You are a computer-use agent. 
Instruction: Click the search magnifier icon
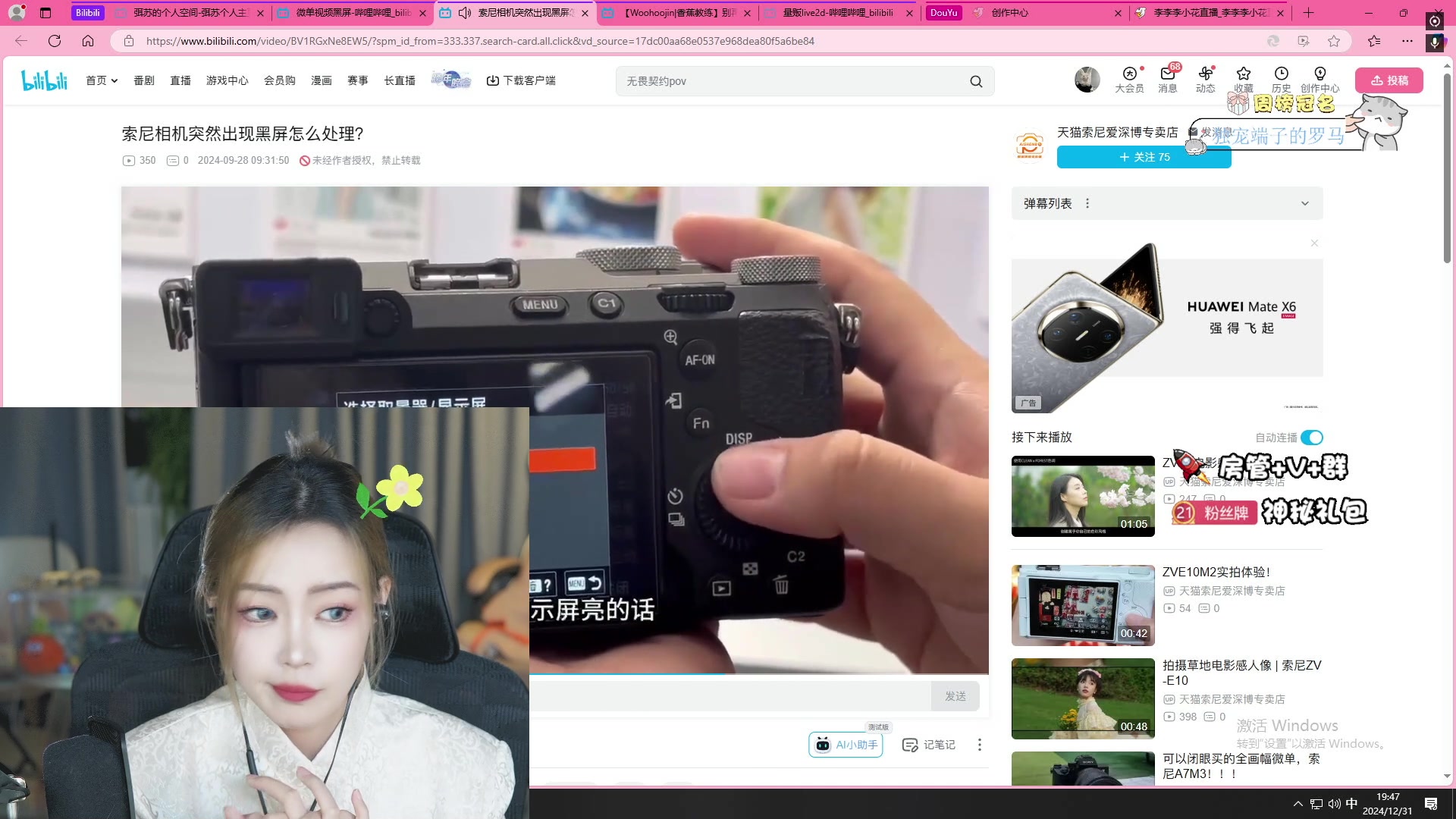(976, 81)
